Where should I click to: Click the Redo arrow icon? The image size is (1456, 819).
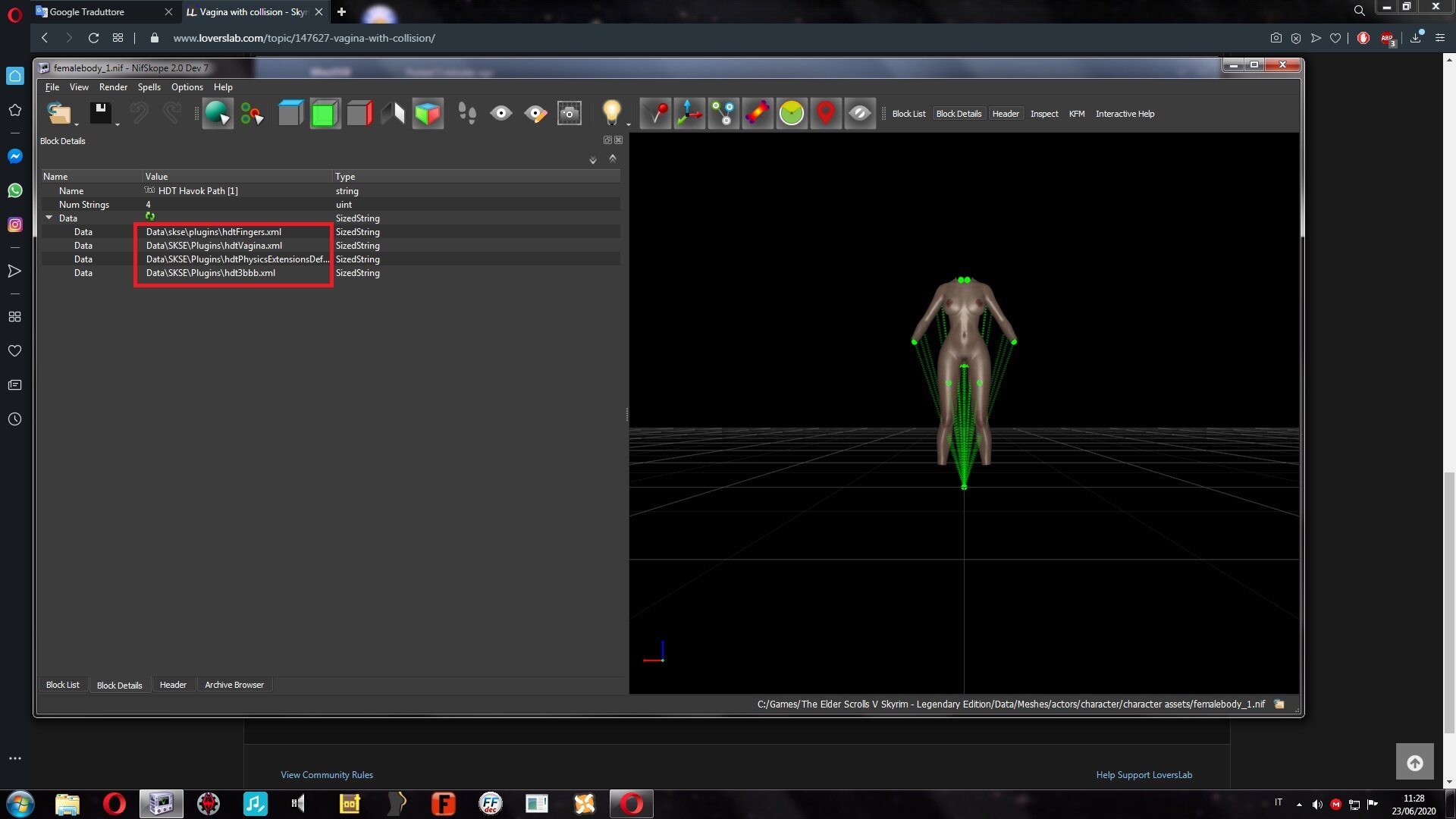172,113
